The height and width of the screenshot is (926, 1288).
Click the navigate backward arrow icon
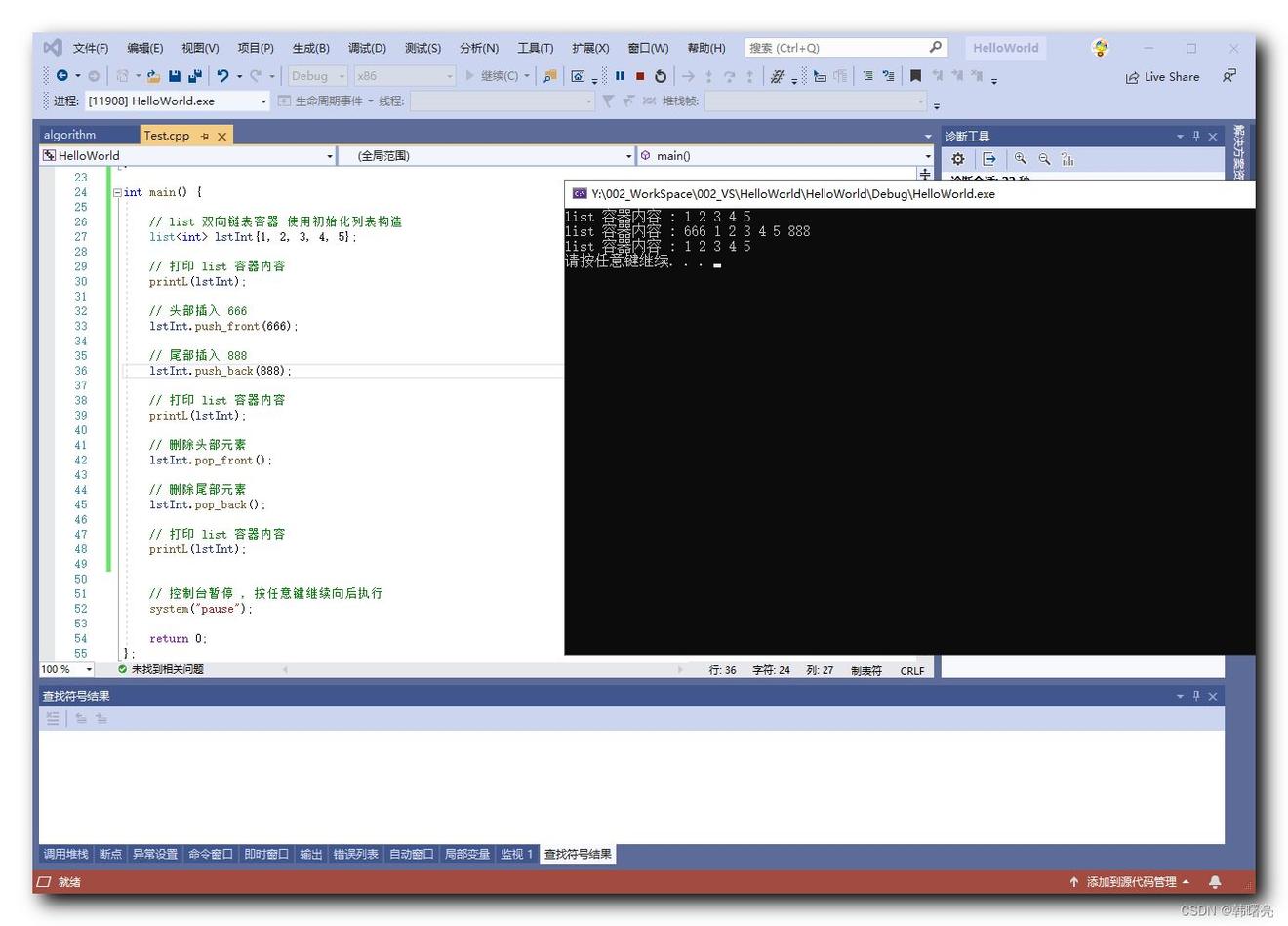tap(62, 76)
